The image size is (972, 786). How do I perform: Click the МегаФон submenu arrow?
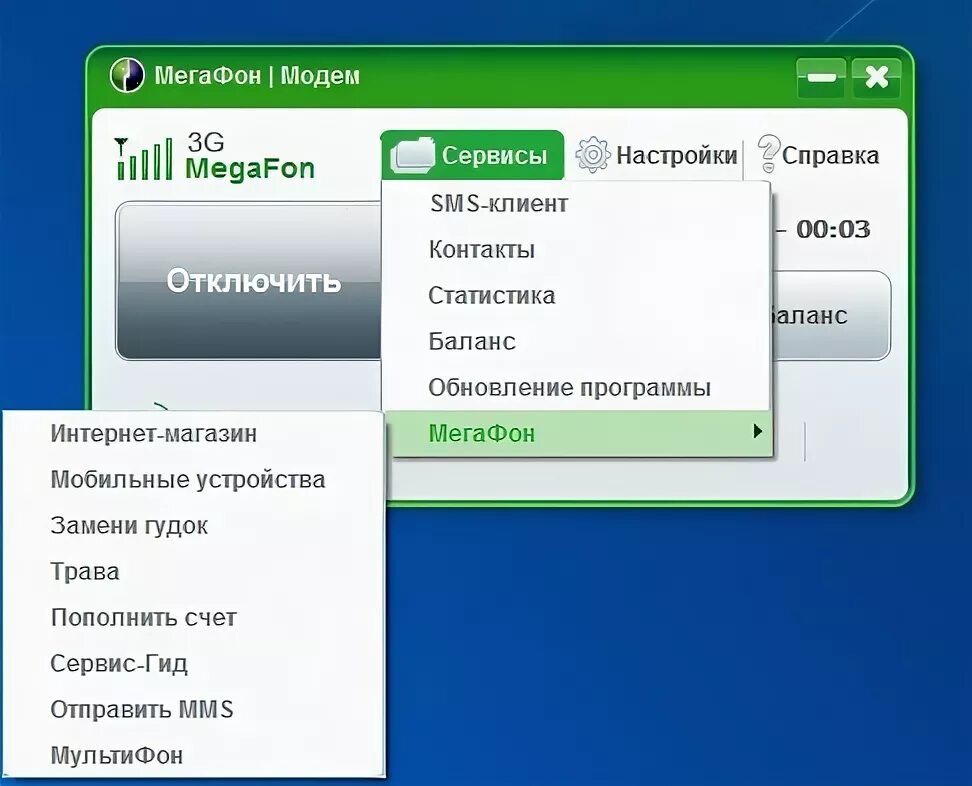point(757,431)
